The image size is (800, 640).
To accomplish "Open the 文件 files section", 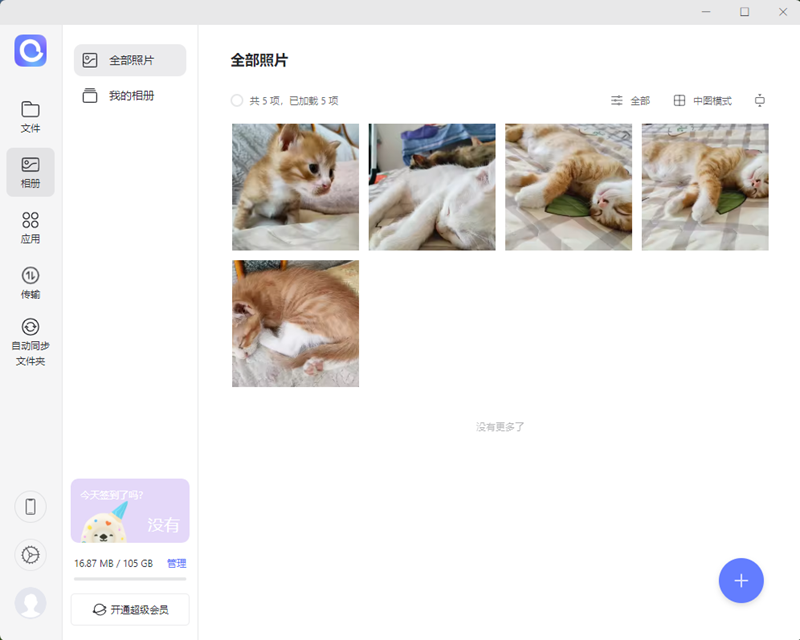I will (x=31, y=117).
